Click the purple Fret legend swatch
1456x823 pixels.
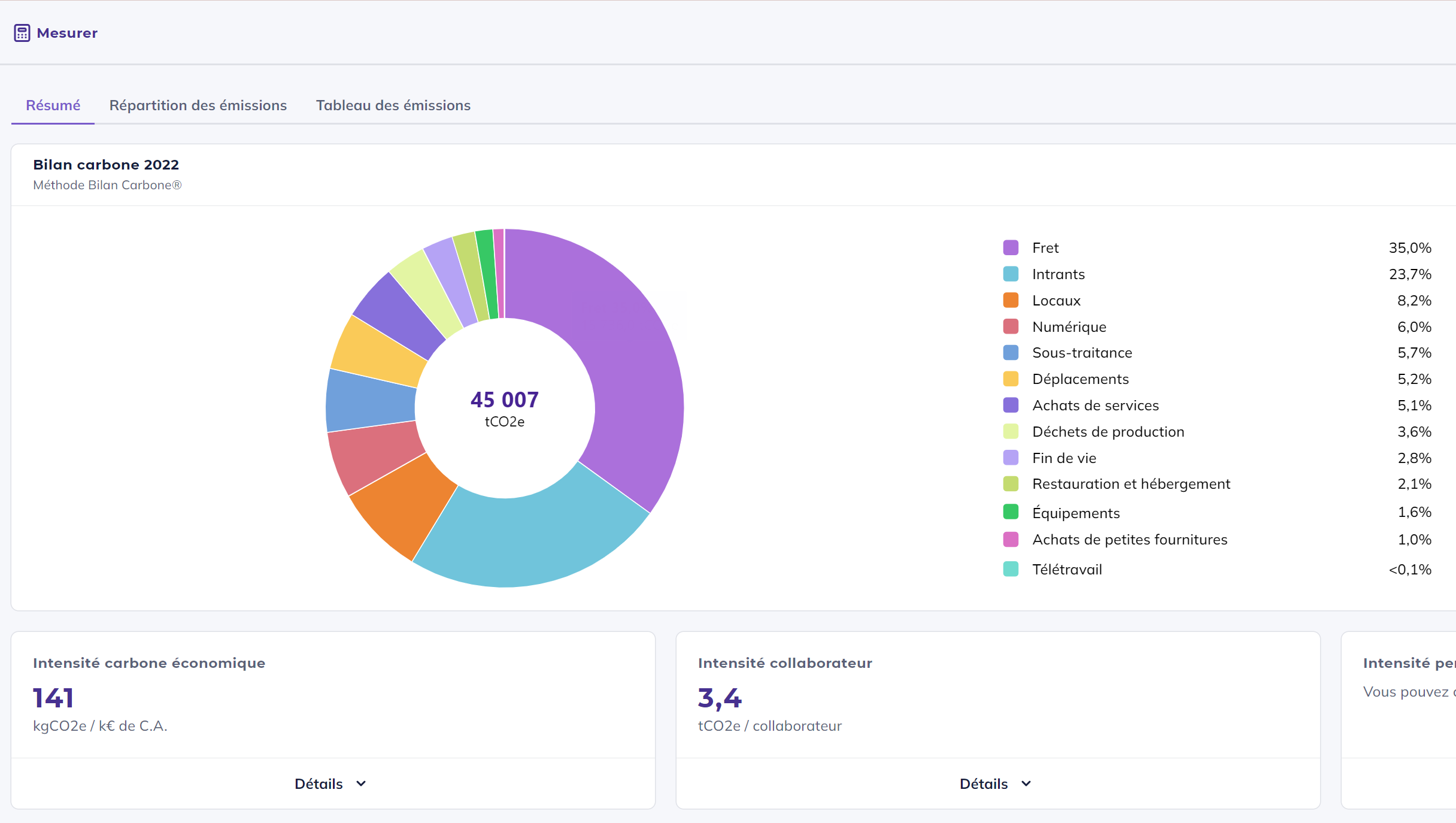tap(1011, 248)
